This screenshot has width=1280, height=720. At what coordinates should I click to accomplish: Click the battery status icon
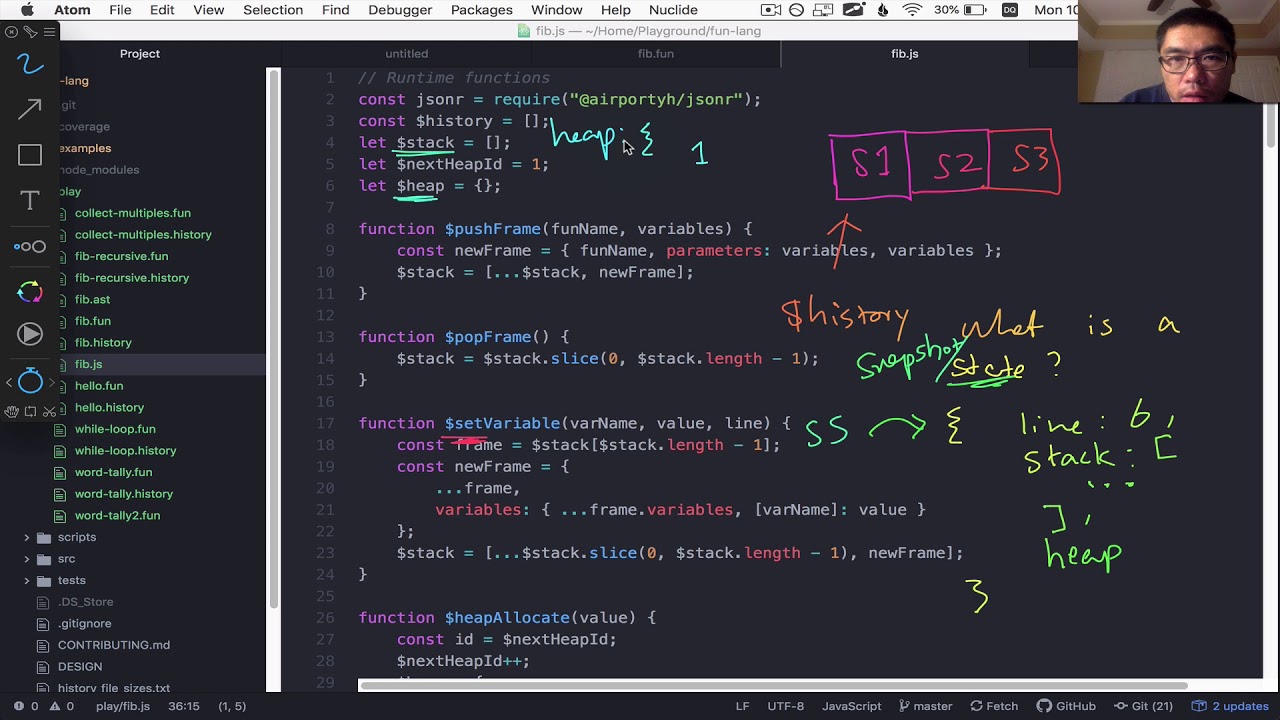tap(974, 10)
